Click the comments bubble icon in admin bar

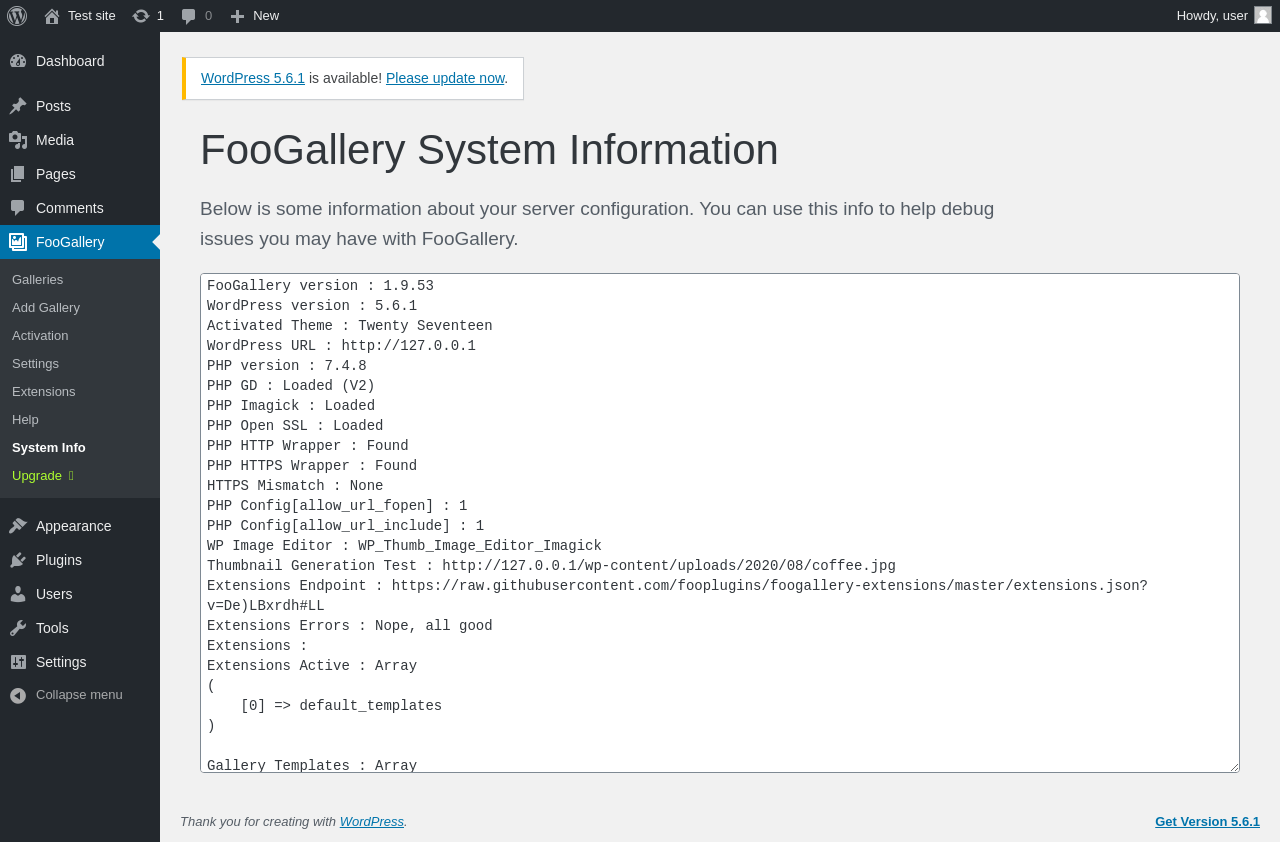[x=189, y=16]
